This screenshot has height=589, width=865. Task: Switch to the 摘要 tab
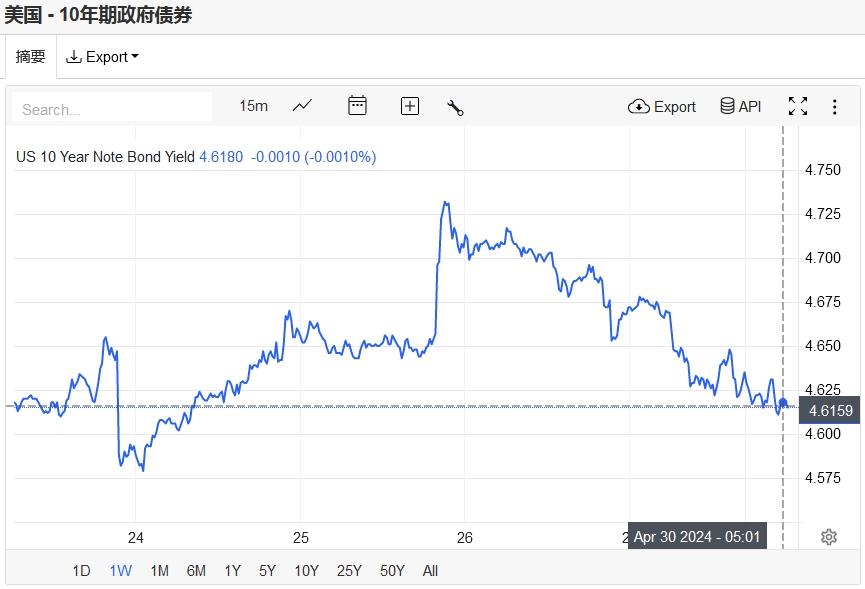pyautogui.click(x=30, y=57)
